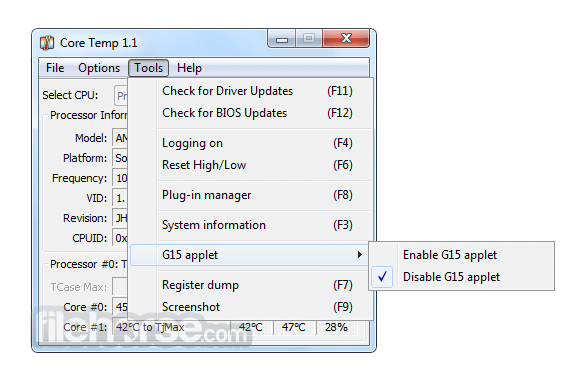
Task: Select Enable G15 applet
Action: (x=461, y=255)
